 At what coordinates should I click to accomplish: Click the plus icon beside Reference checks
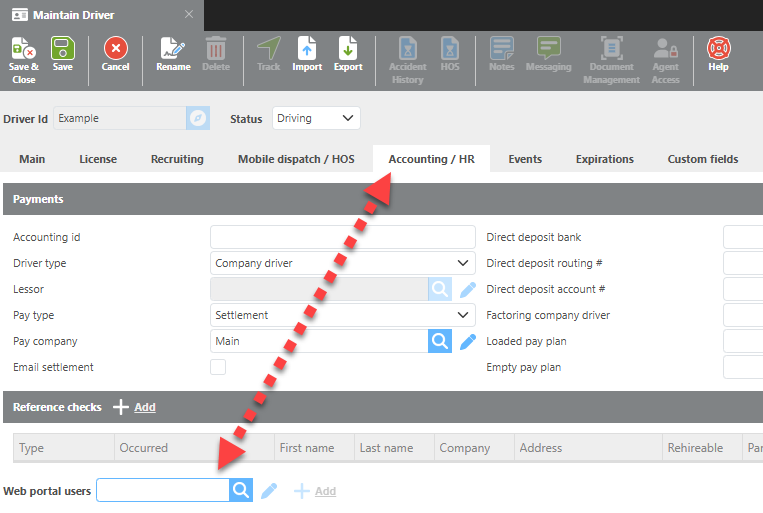121,407
